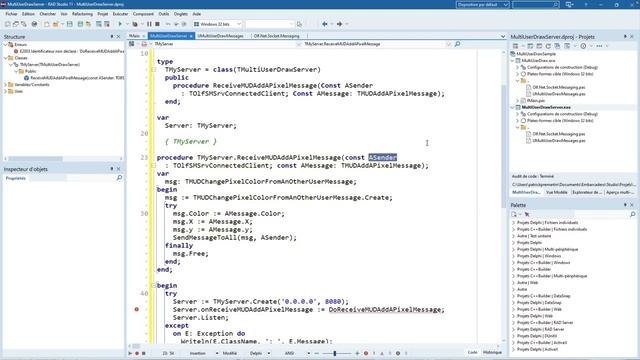
Task: Open the Windows 32 bits platform dropdown
Action: point(239,24)
